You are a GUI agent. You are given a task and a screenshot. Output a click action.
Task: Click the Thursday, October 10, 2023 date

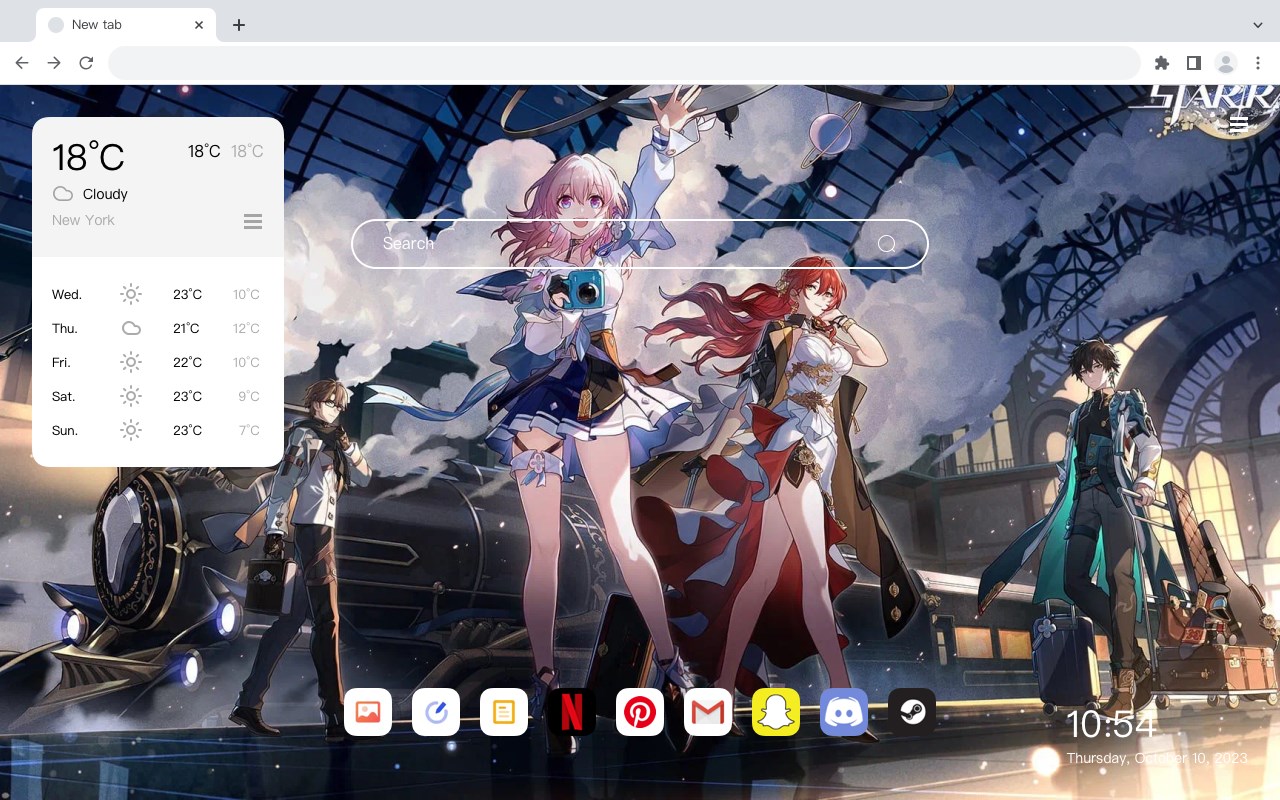coord(1157,758)
